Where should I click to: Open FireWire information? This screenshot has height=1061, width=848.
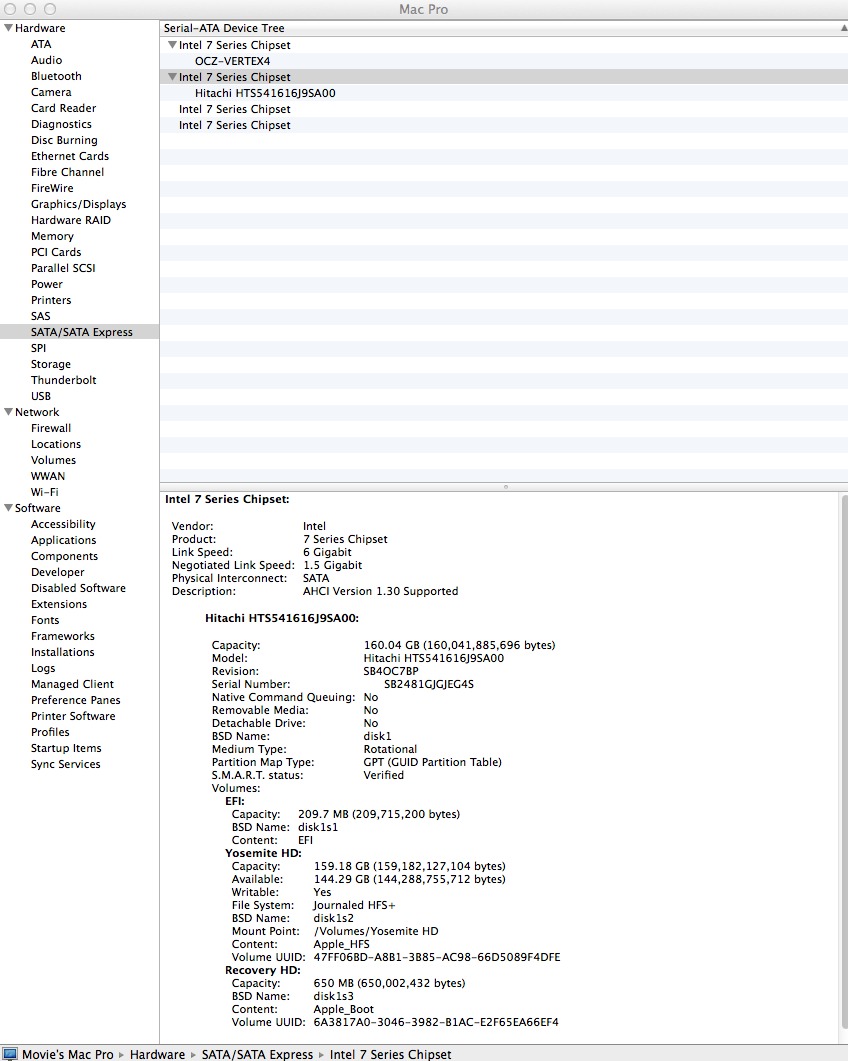(x=52, y=188)
